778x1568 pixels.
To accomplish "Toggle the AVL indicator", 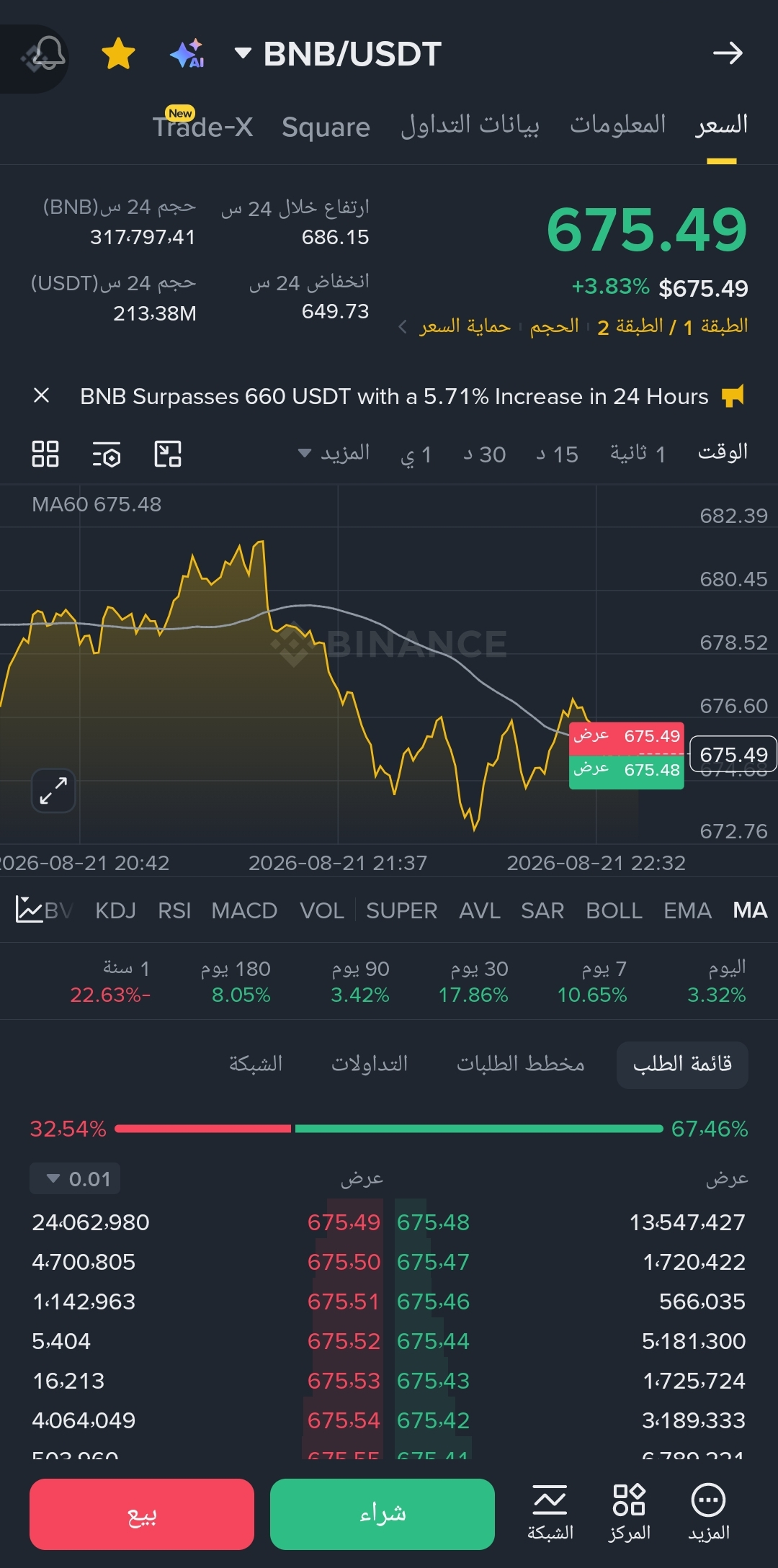I will pos(479,910).
